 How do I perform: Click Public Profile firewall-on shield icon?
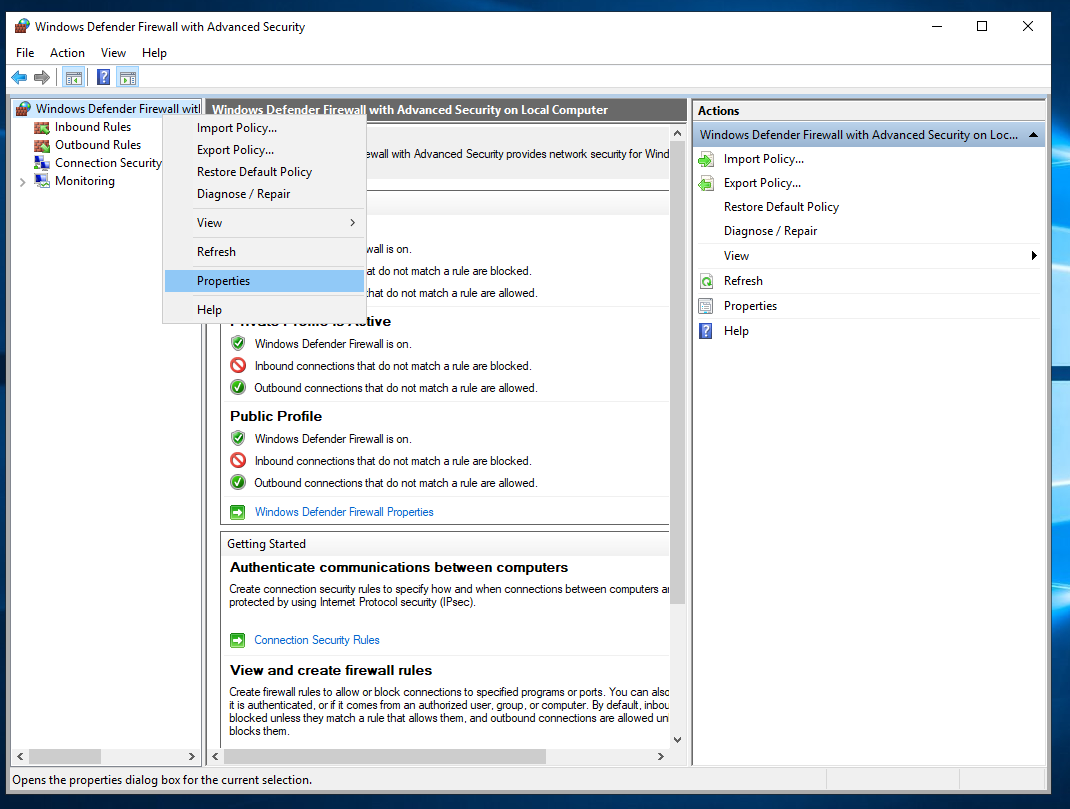[x=237, y=438]
